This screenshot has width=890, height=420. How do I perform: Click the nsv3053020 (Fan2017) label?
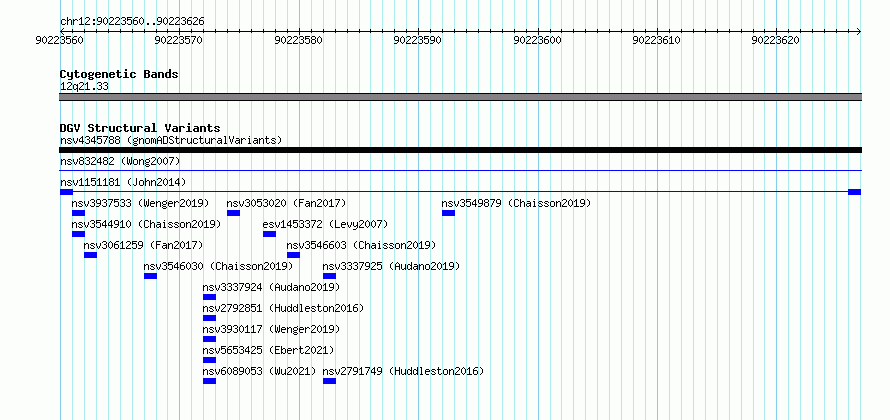[x=286, y=203]
